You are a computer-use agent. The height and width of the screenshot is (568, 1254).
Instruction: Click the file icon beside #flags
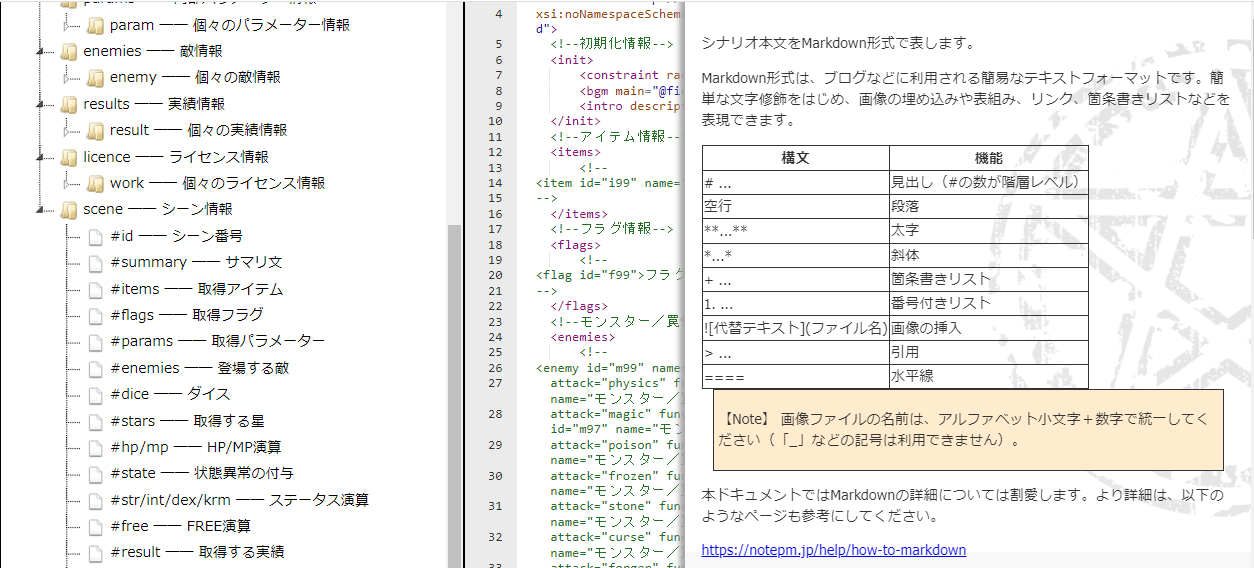pos(96,316)
